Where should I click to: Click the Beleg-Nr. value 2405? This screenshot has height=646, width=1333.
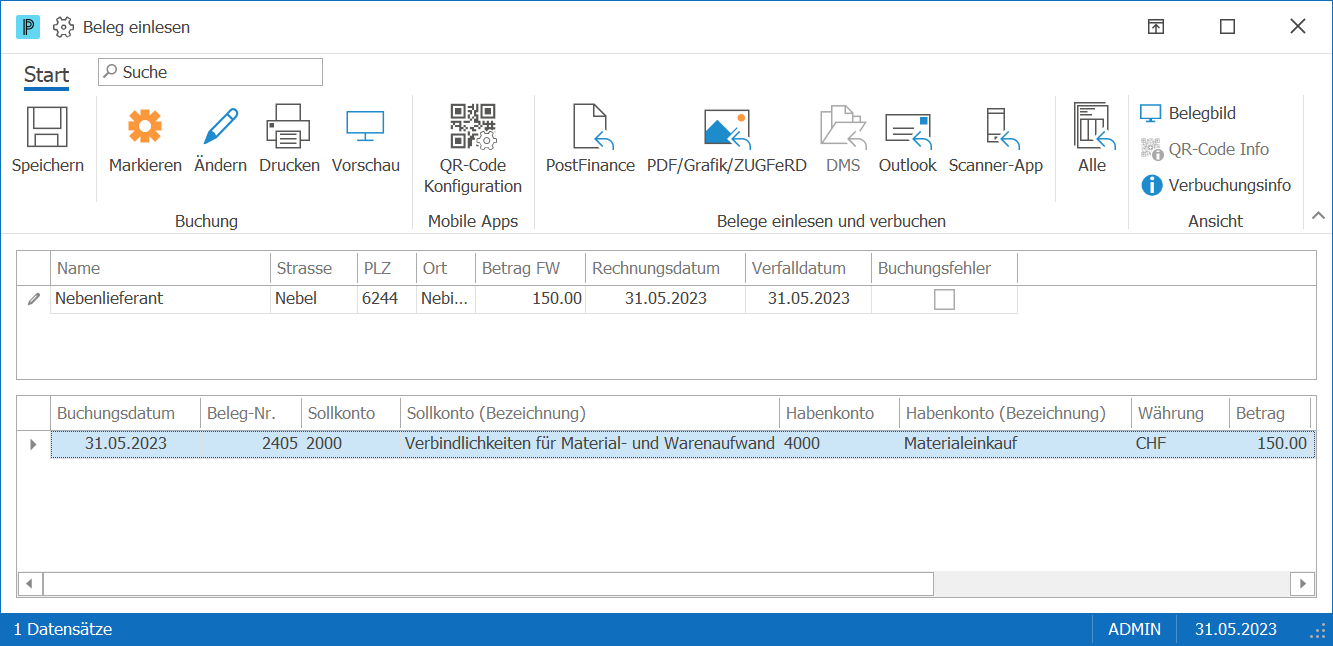[251, 443]
